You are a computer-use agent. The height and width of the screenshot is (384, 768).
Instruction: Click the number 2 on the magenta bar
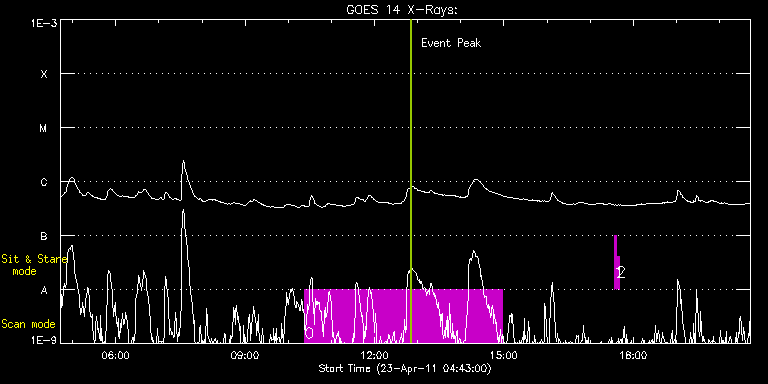[621, 272]
